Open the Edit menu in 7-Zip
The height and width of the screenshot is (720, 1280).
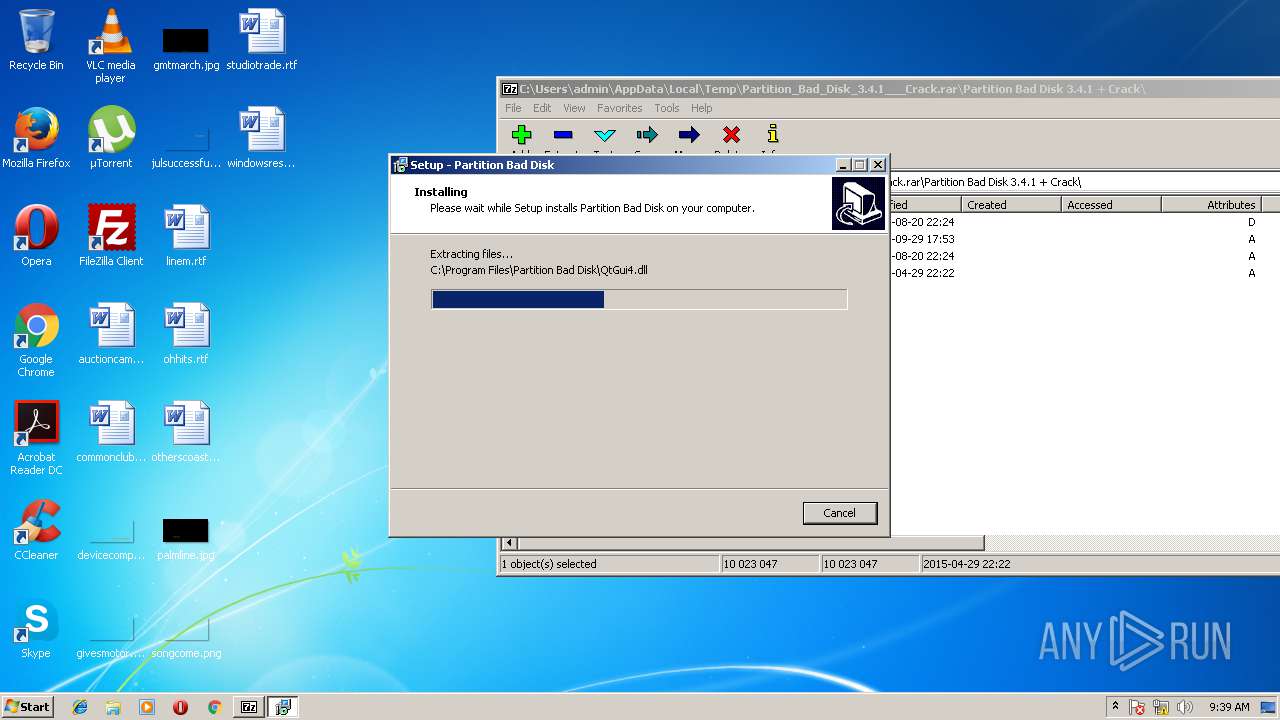542,108
